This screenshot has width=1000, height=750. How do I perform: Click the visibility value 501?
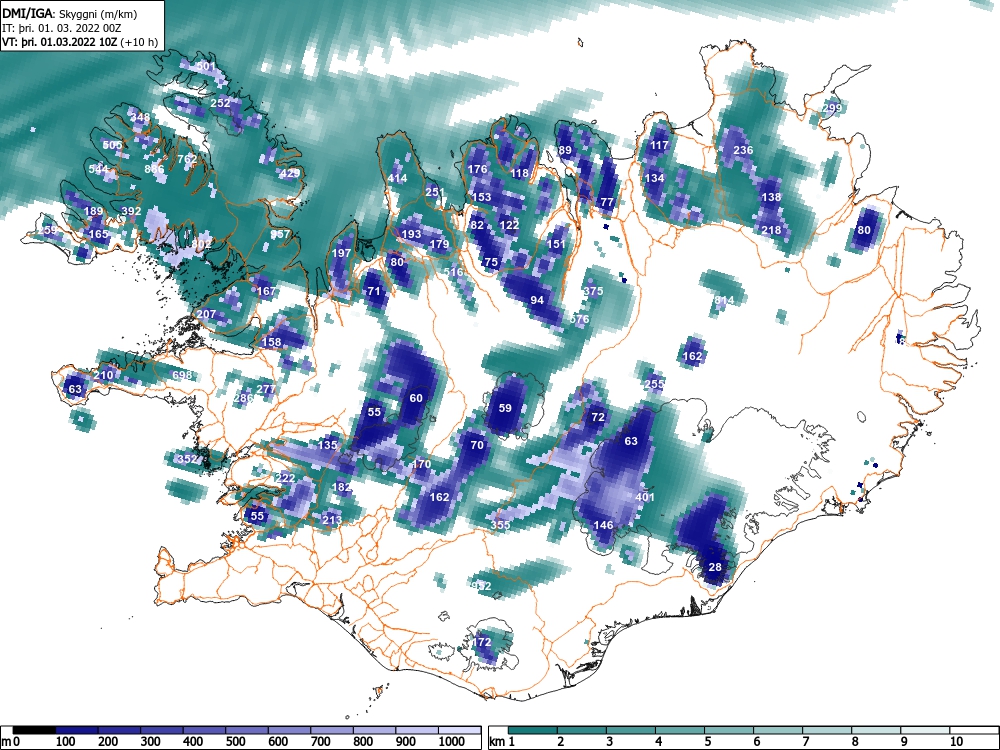tap(206, 66)
